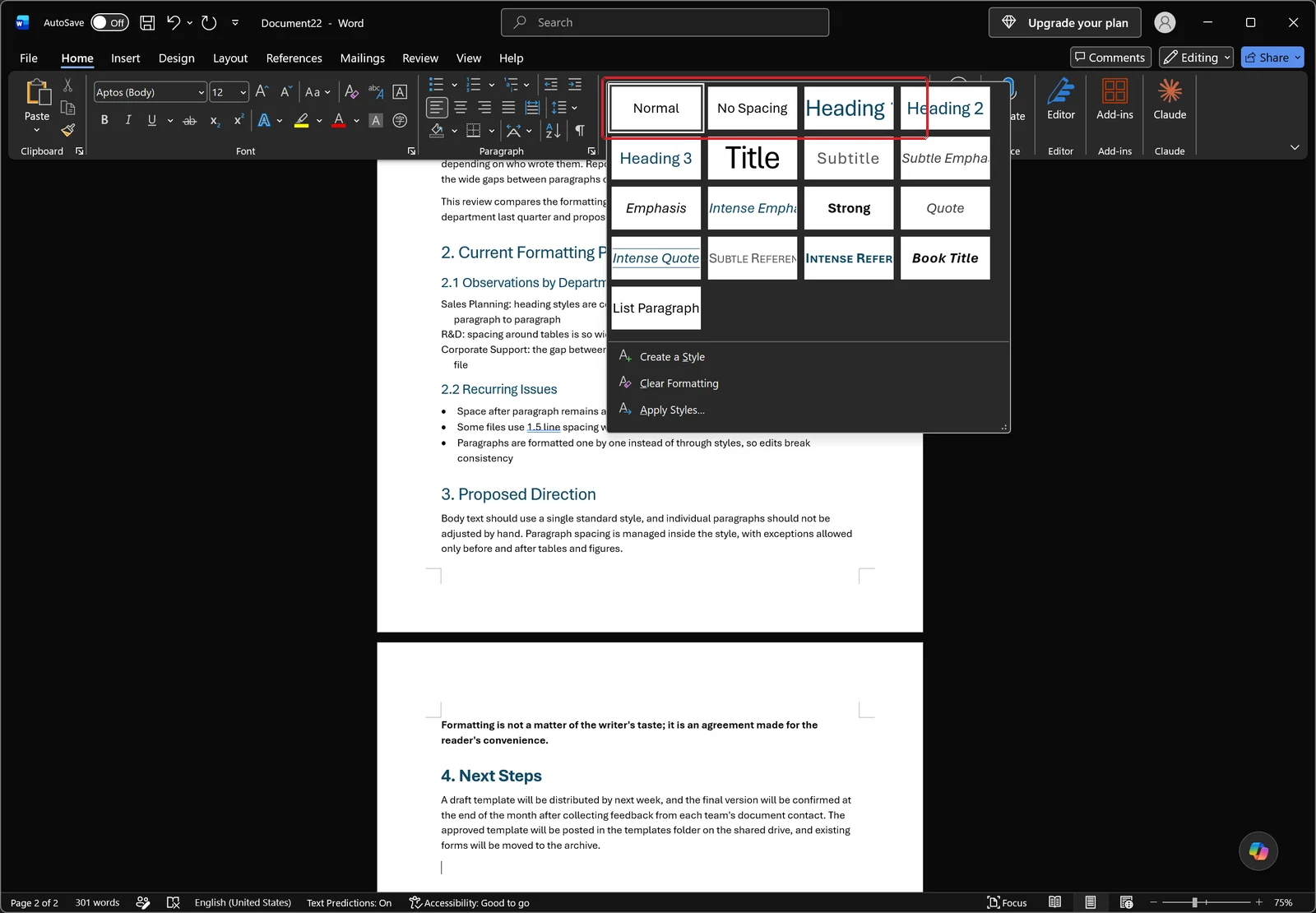This screenshot has height=913, width=1316.
Task: Toggle the AutoSave switch
Action: (x=109, y=23)
